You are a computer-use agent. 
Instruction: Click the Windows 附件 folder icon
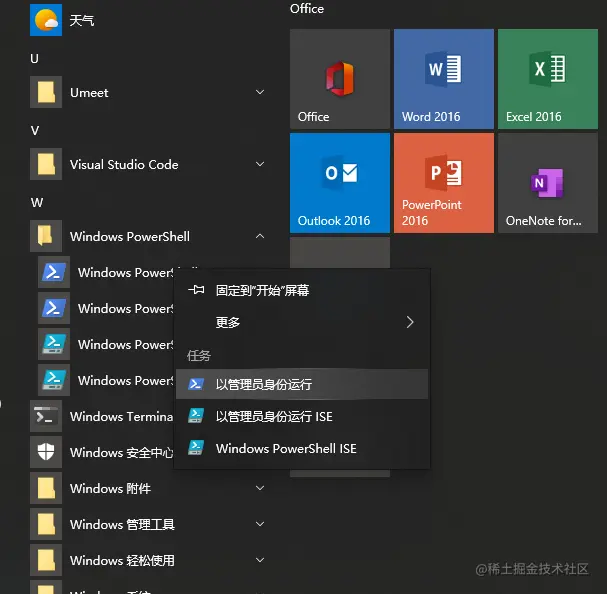click(x=46, y=488)
